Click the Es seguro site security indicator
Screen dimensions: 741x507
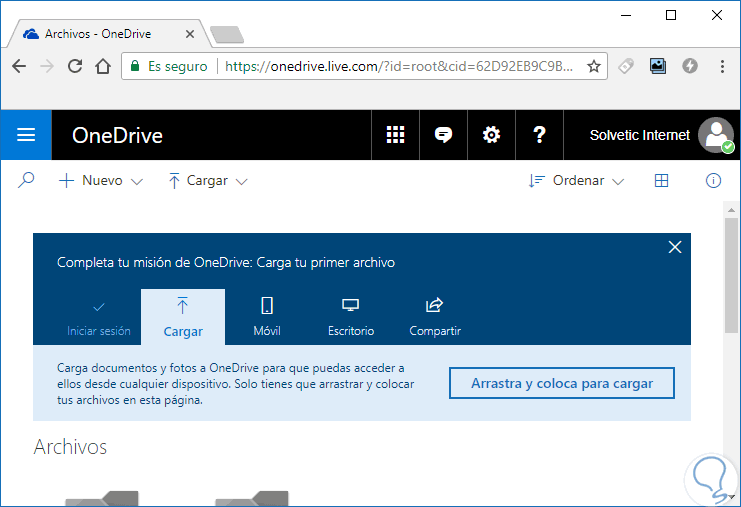[169, 66]
